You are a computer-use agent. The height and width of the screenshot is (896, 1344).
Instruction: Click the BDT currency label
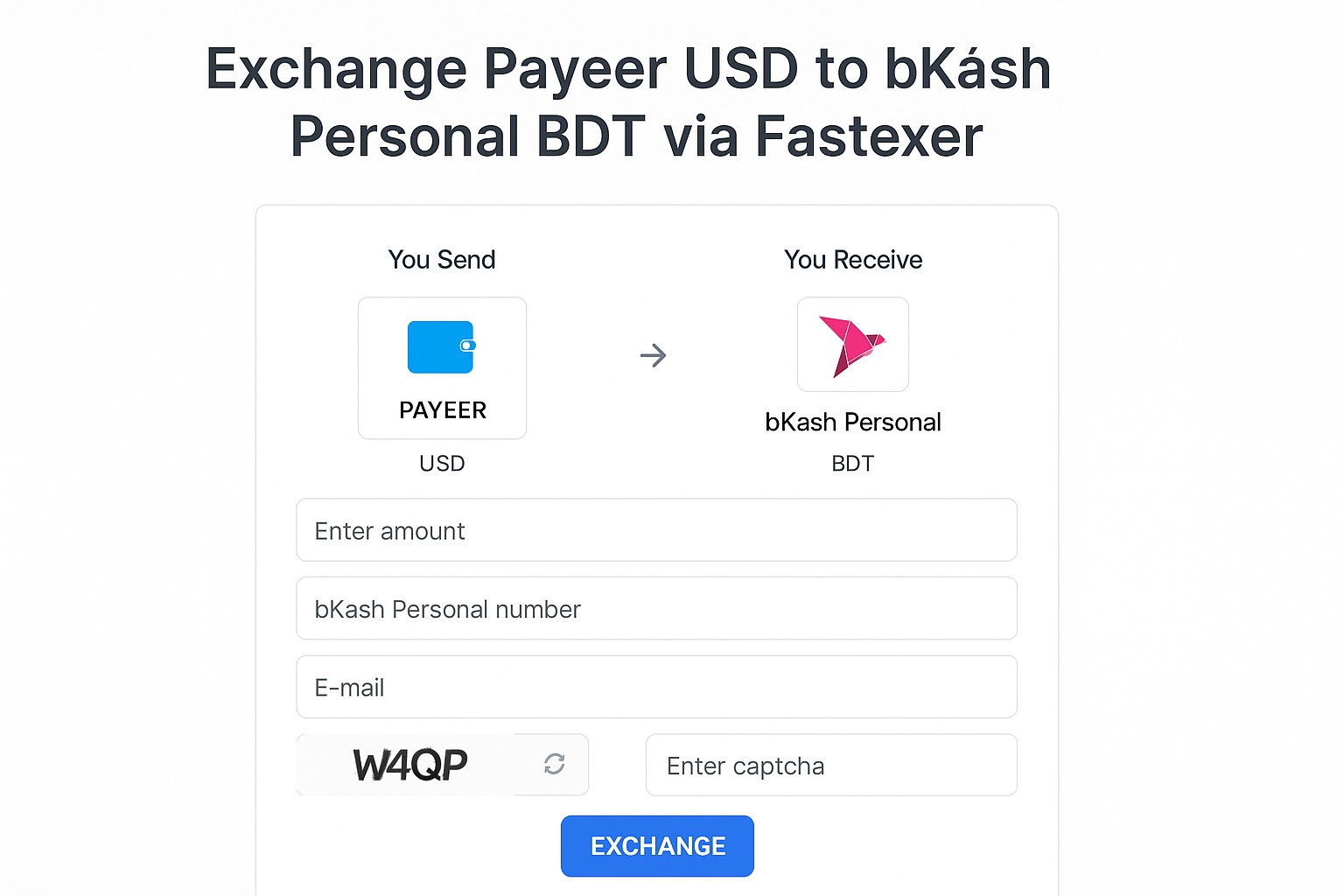[x=852, y=464]
